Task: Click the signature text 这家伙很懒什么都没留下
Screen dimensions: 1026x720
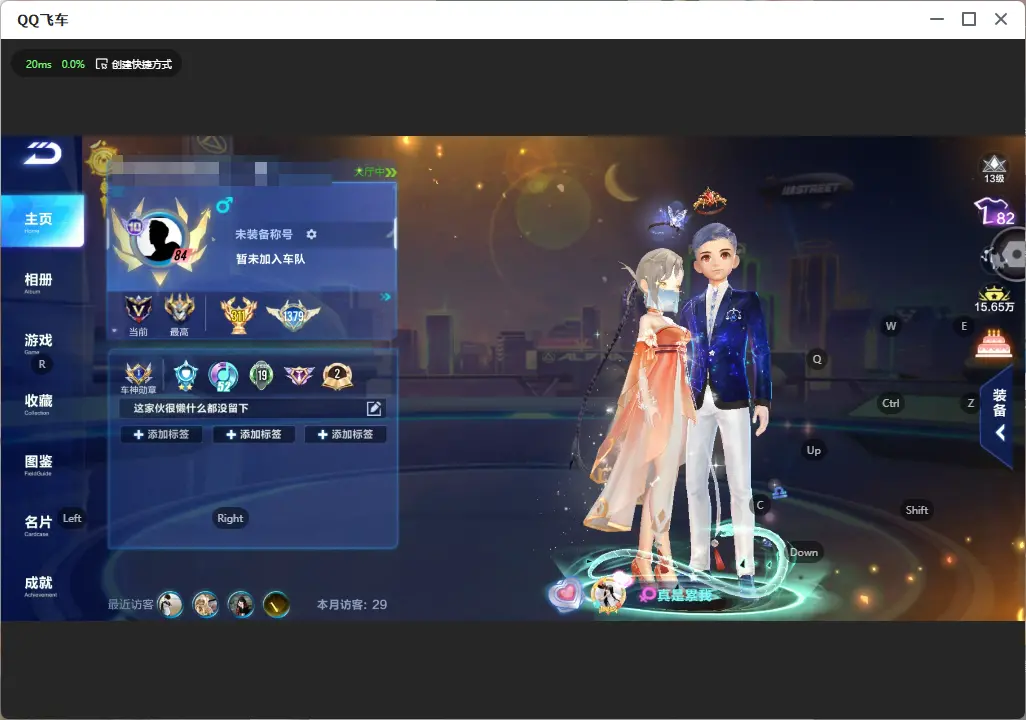Action: click(191, 408)
